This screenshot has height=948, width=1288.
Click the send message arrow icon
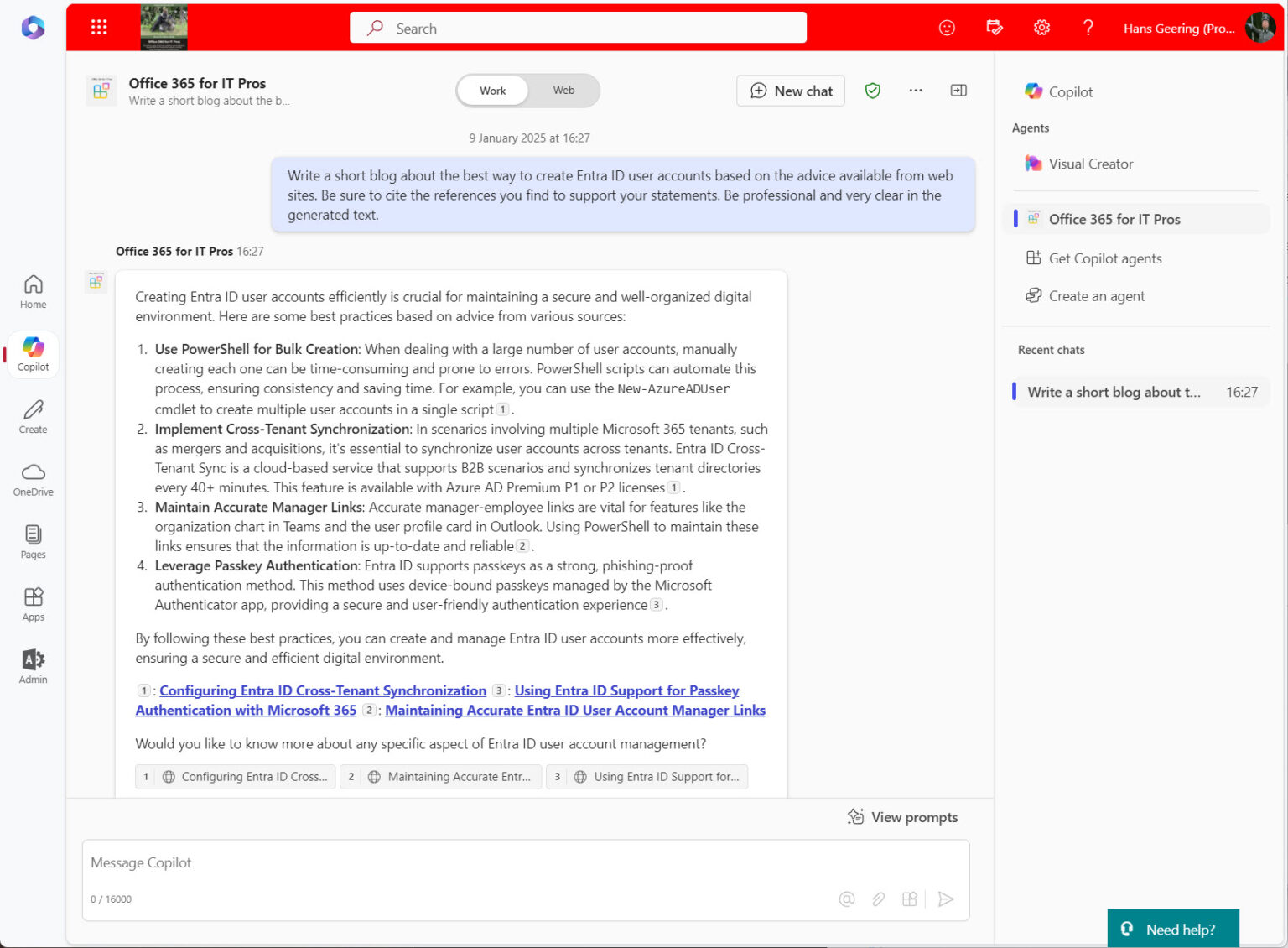click(946, 899)
